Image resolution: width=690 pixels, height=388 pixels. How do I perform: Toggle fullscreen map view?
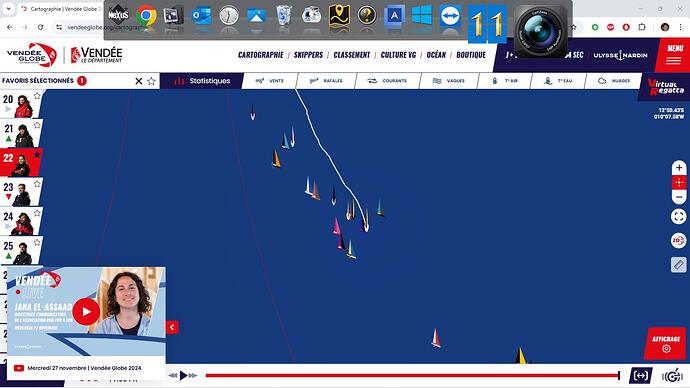click(x=679, y=216)
